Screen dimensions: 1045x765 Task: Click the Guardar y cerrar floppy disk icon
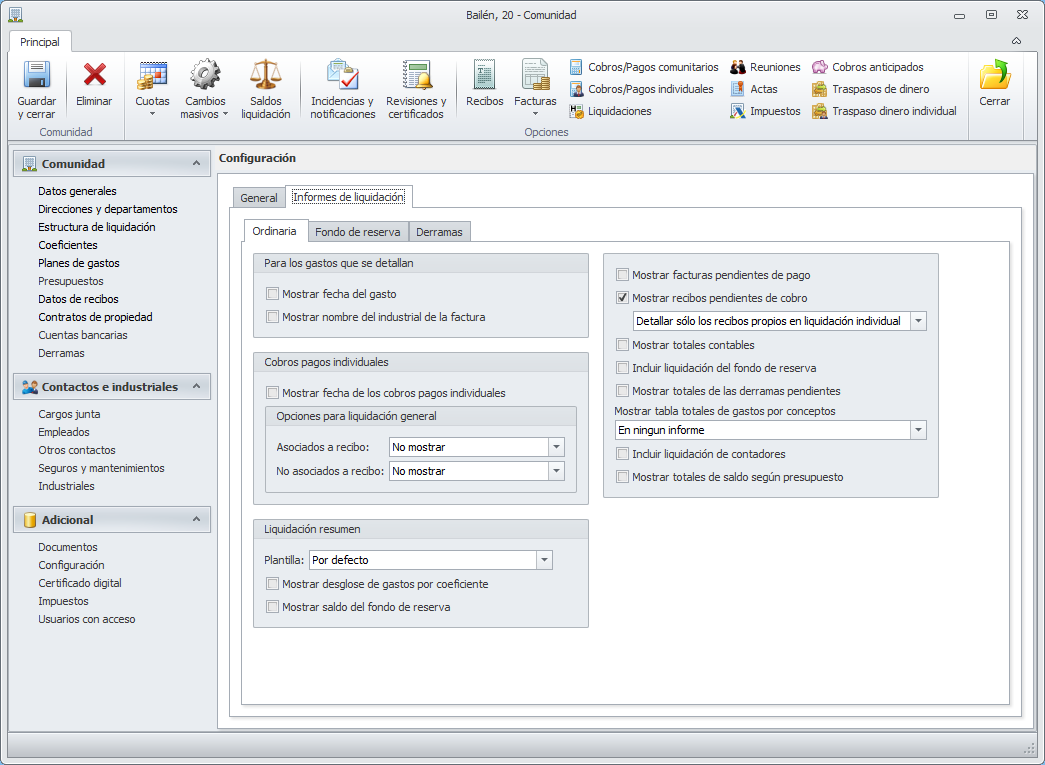pos(37,76)
